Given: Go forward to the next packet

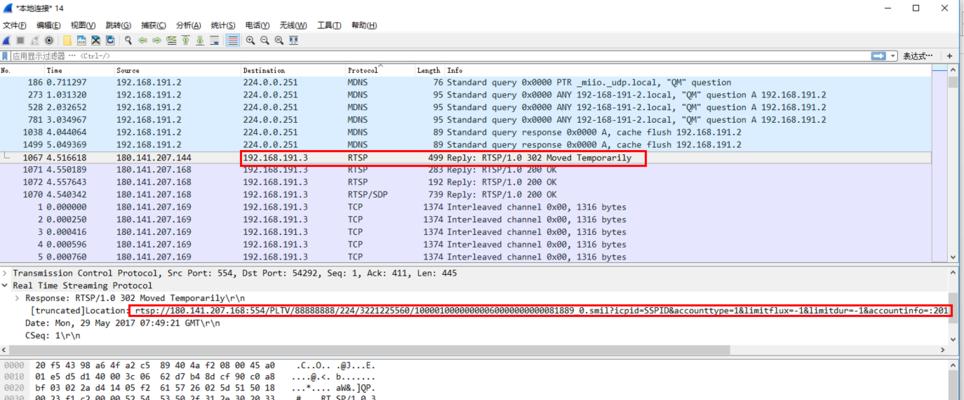Looking at the screenshot, I should point(157,41).
